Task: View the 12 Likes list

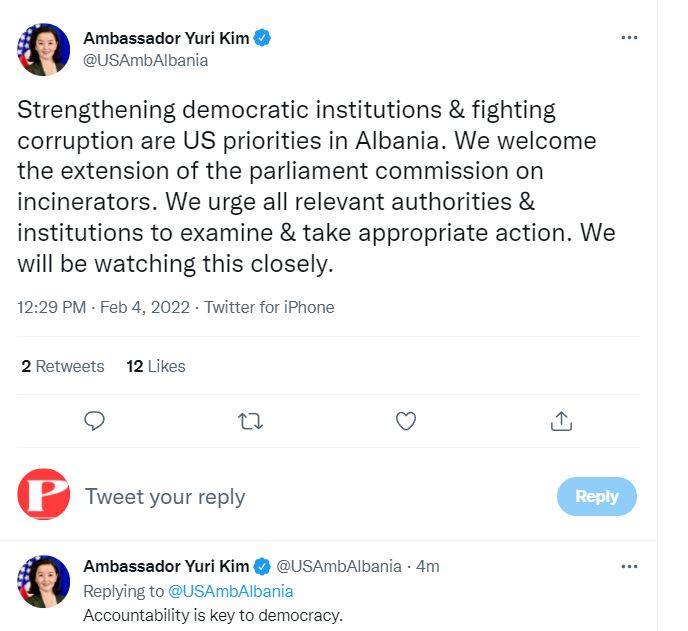Action: (x=156, y=366)
